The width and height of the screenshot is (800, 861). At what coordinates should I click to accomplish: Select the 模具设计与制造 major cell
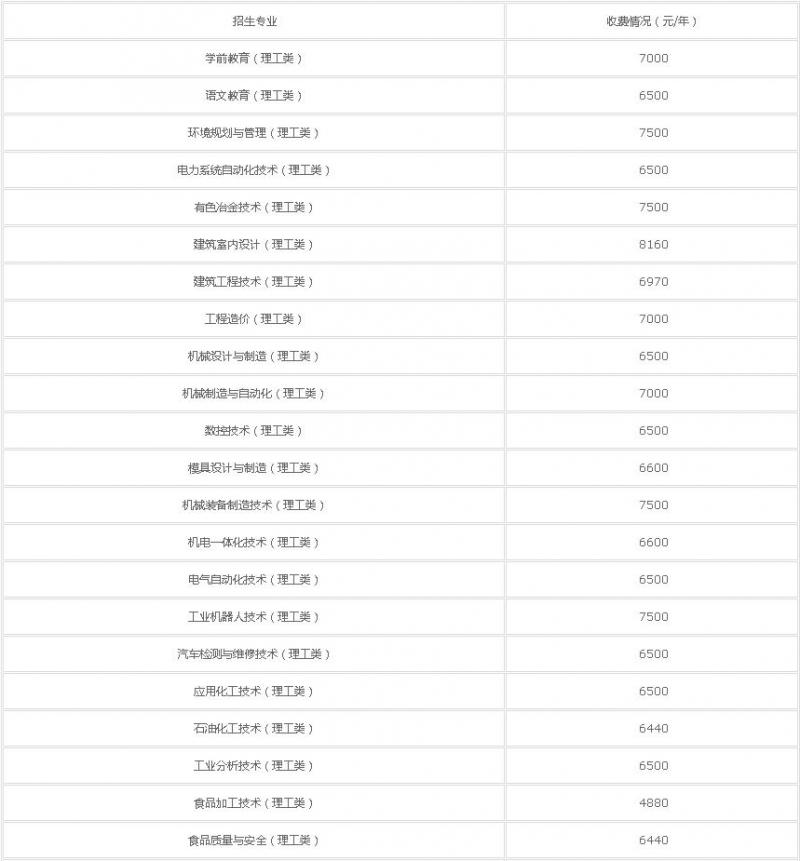pos(253,468)
